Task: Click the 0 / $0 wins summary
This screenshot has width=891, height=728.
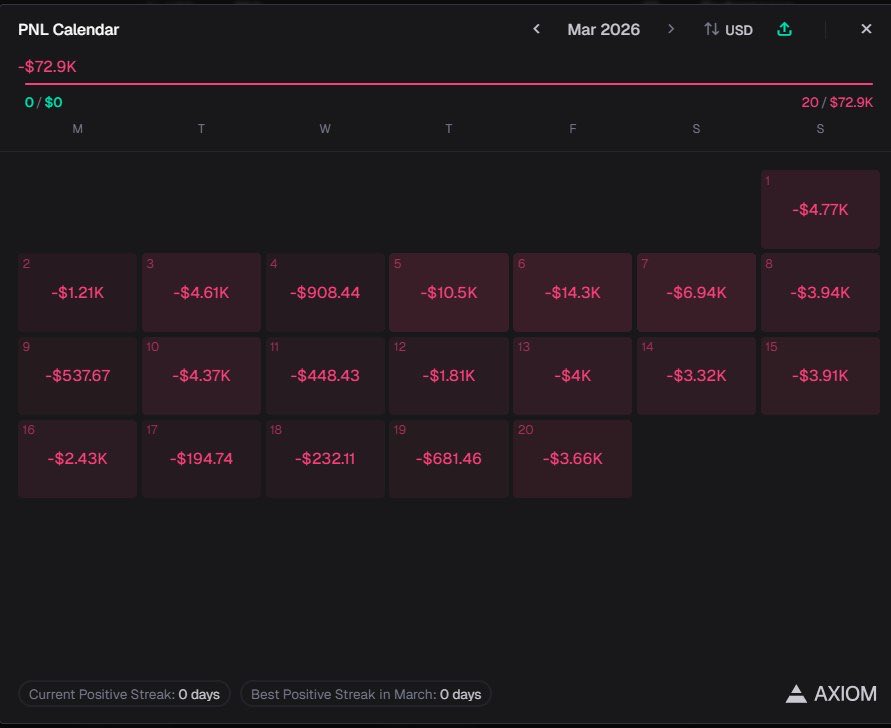Action: (44, 102)
